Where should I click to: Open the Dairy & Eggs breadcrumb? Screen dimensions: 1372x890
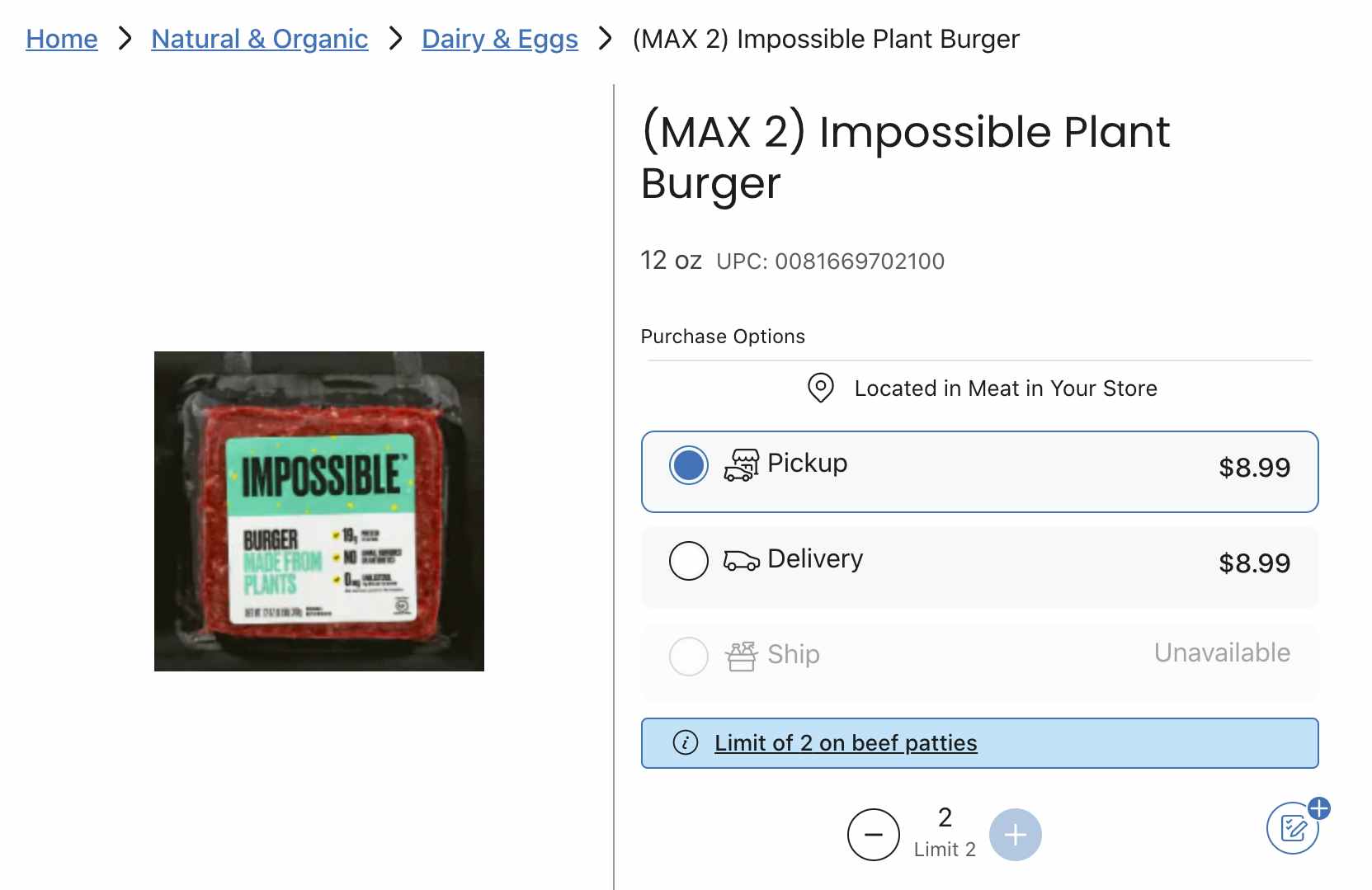point(499,39)
